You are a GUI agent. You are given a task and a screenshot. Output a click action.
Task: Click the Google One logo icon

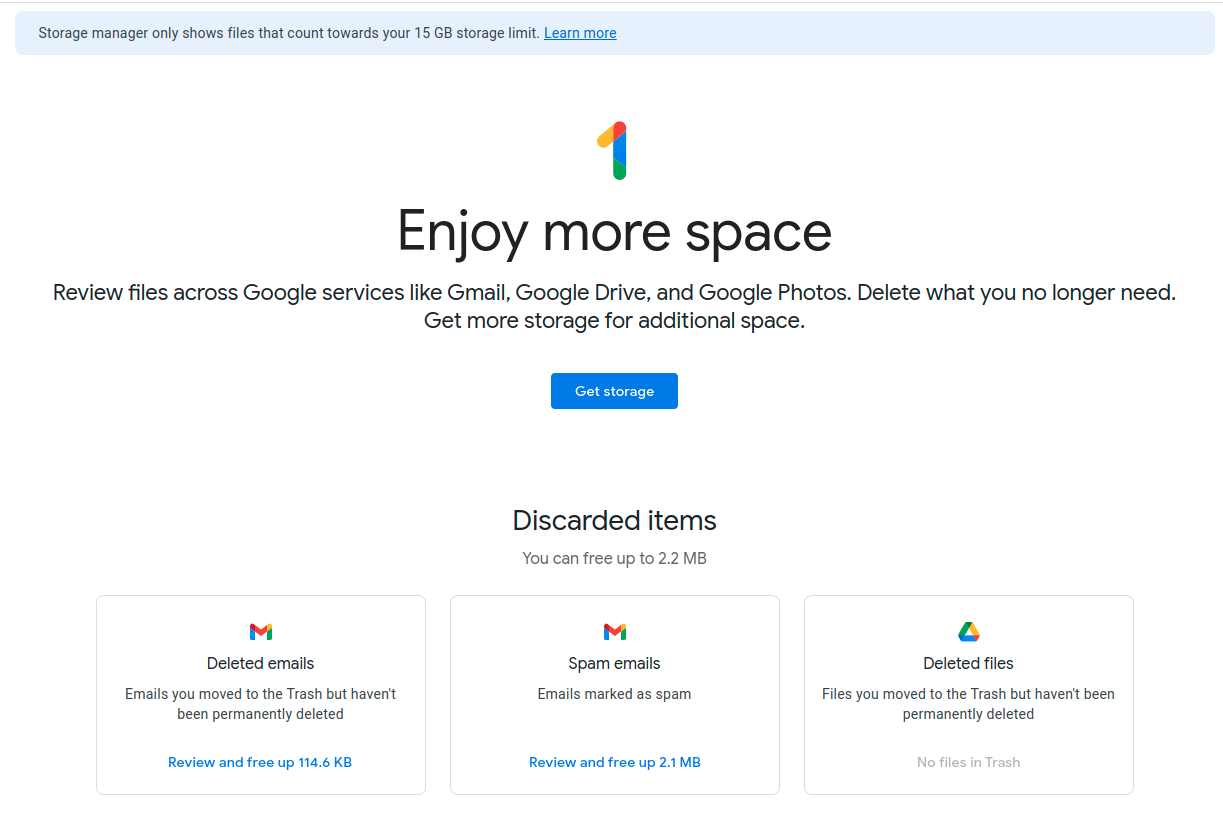coord(613,151)
